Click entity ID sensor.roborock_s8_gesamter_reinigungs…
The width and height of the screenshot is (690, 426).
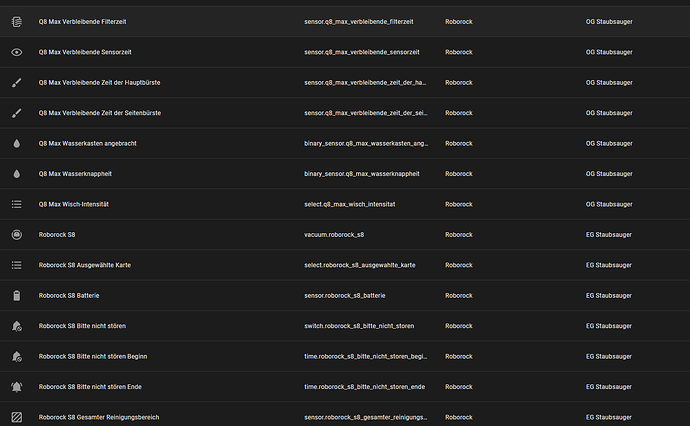366,417
